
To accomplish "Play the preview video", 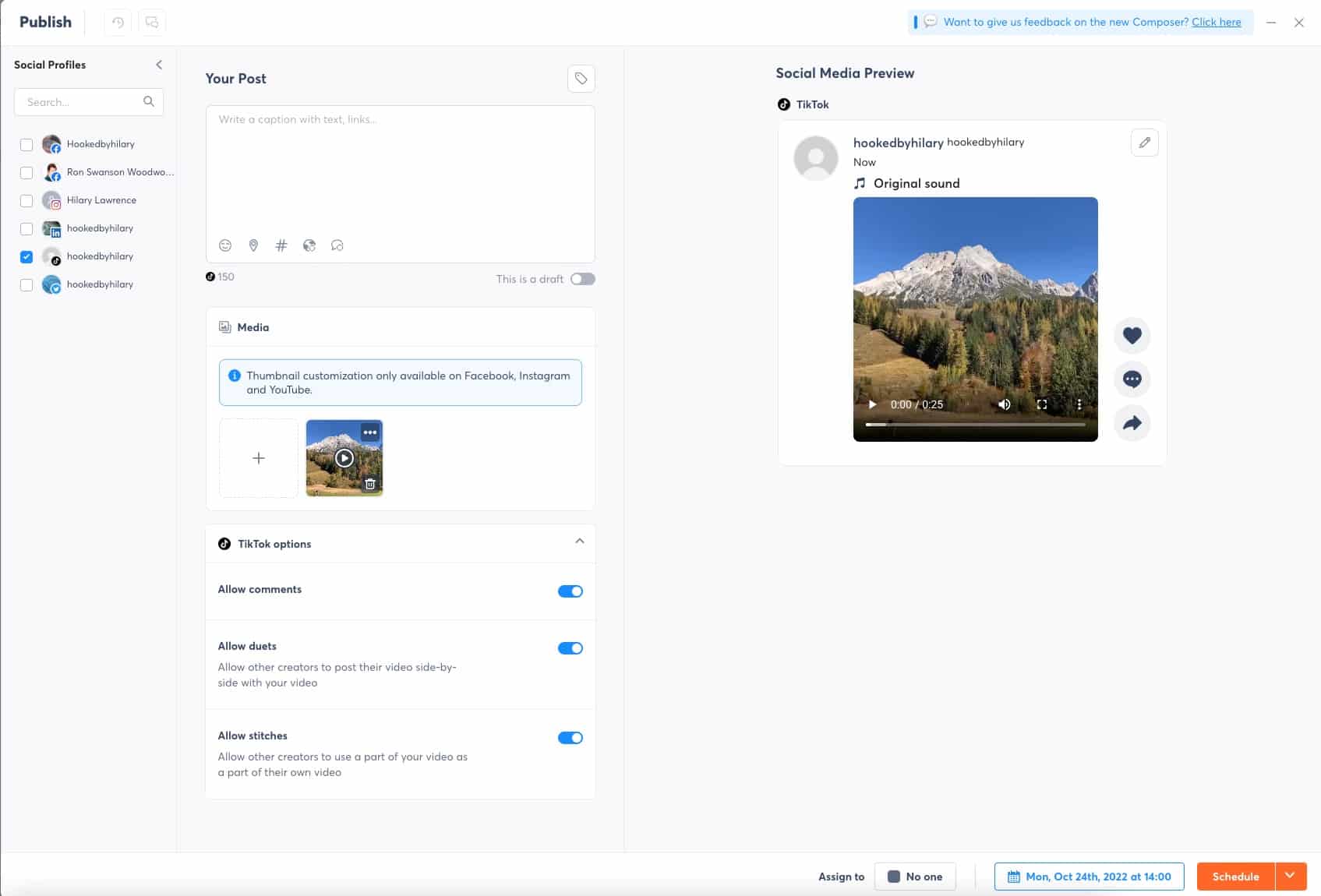I will pos(873,404).
